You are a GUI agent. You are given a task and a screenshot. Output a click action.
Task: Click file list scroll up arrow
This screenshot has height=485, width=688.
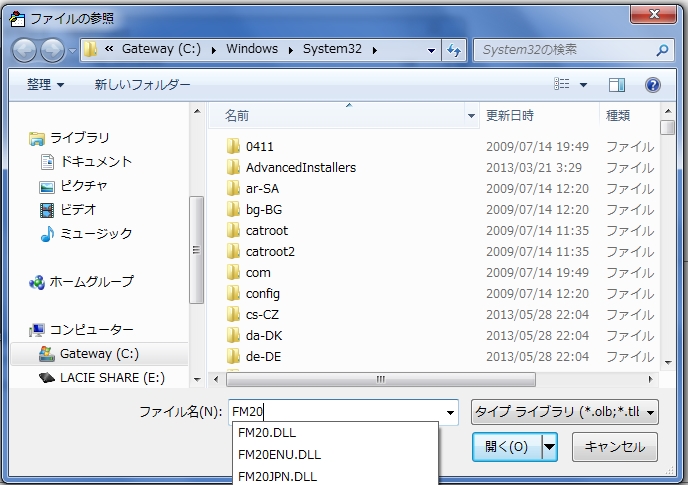point(668,111)
